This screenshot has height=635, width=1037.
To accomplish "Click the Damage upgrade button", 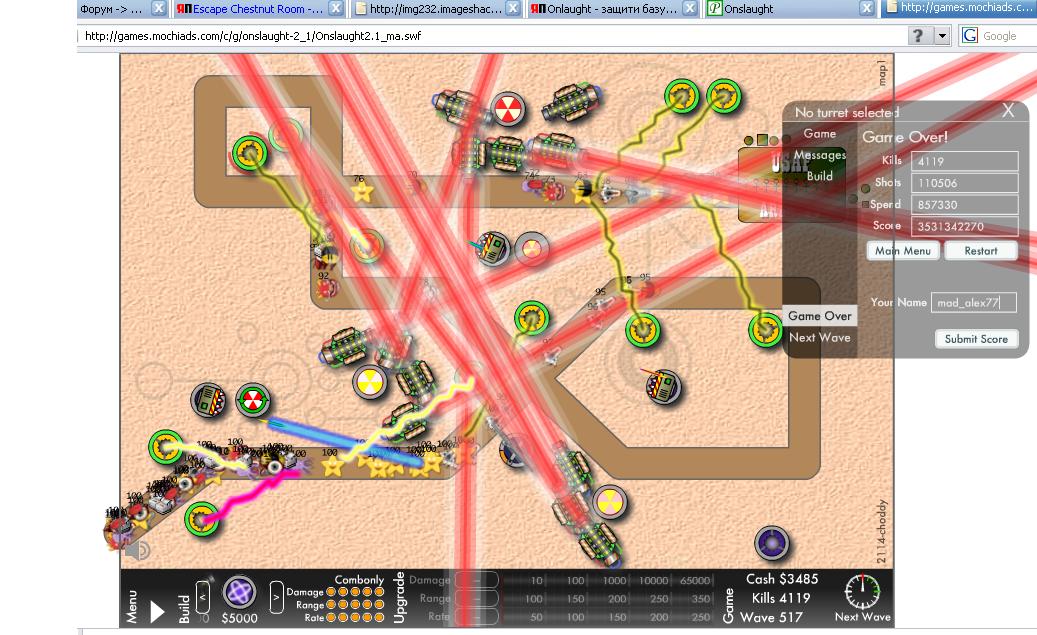I will pos(476,580).
